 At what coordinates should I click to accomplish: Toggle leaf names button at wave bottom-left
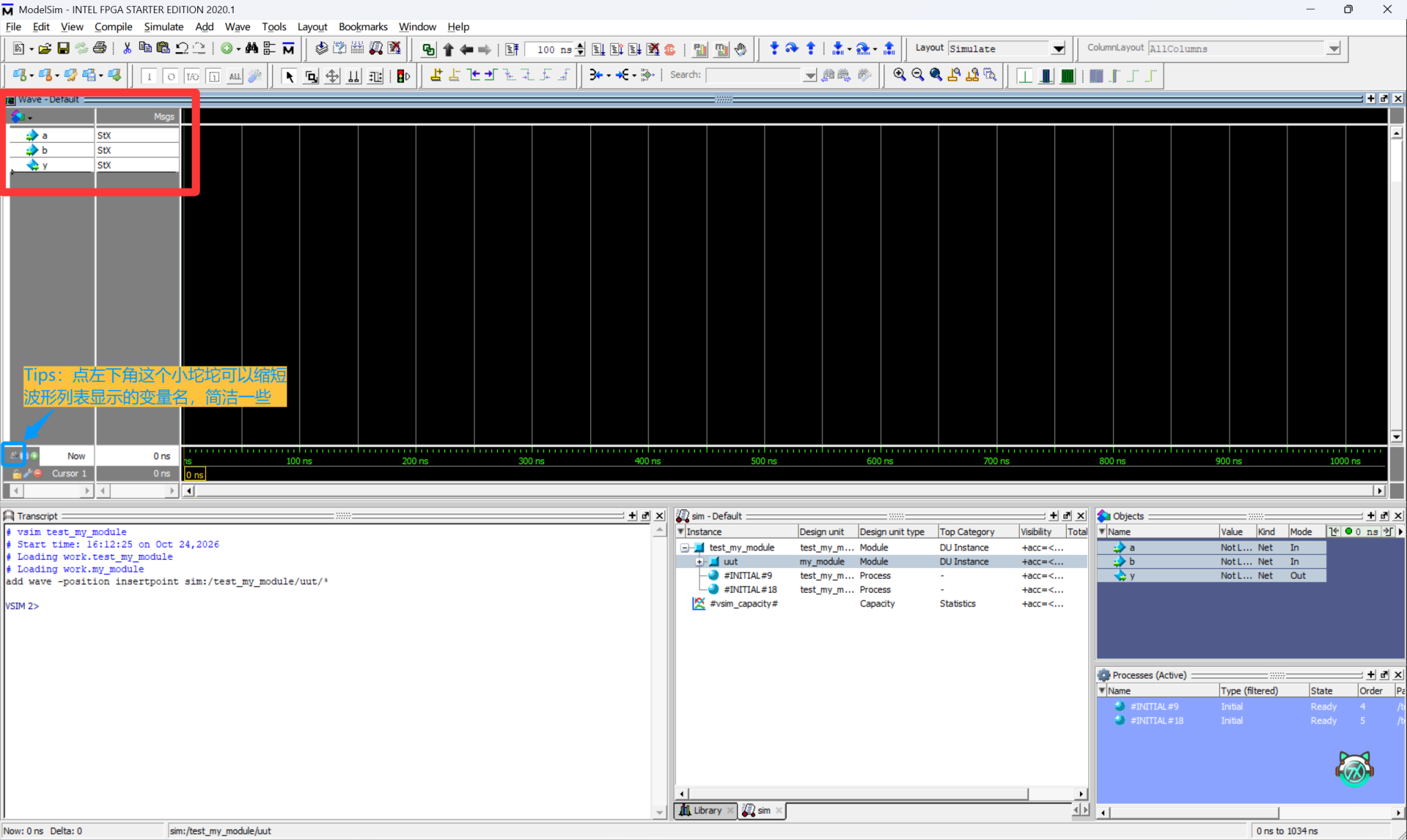[14, 455]
